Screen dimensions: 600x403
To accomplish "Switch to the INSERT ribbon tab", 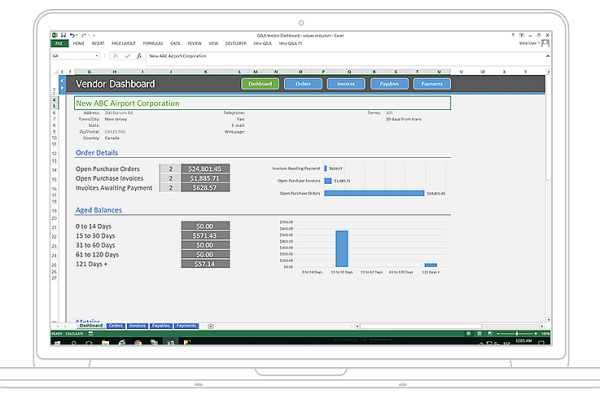I will click(x=98, y=44).
